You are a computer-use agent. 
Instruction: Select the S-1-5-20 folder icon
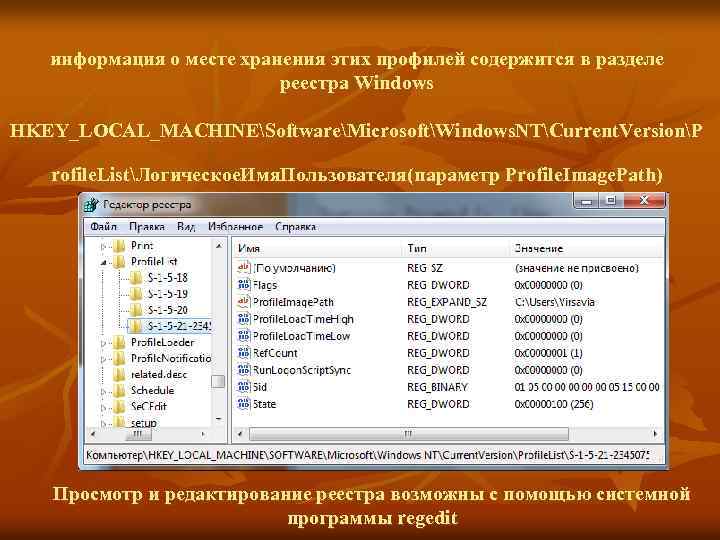click(136, 310)
